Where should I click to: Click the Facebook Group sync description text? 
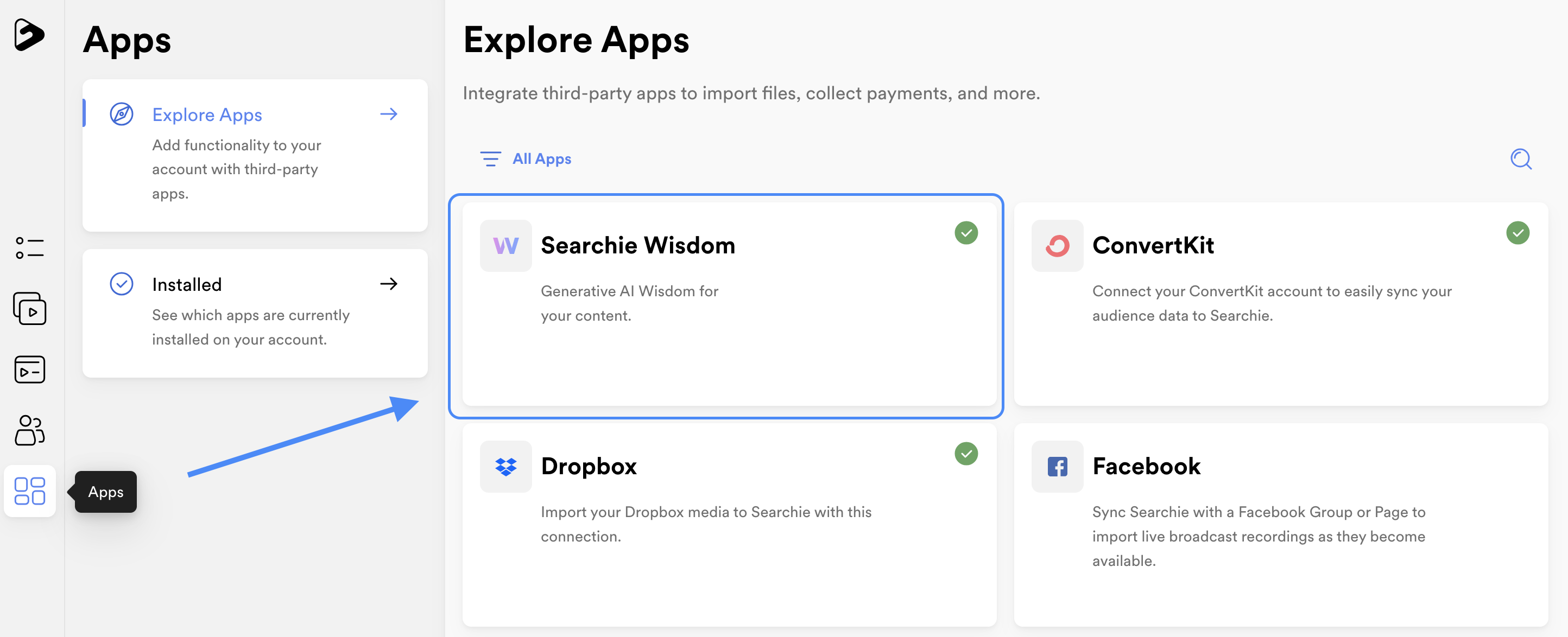coord(1259,537)
